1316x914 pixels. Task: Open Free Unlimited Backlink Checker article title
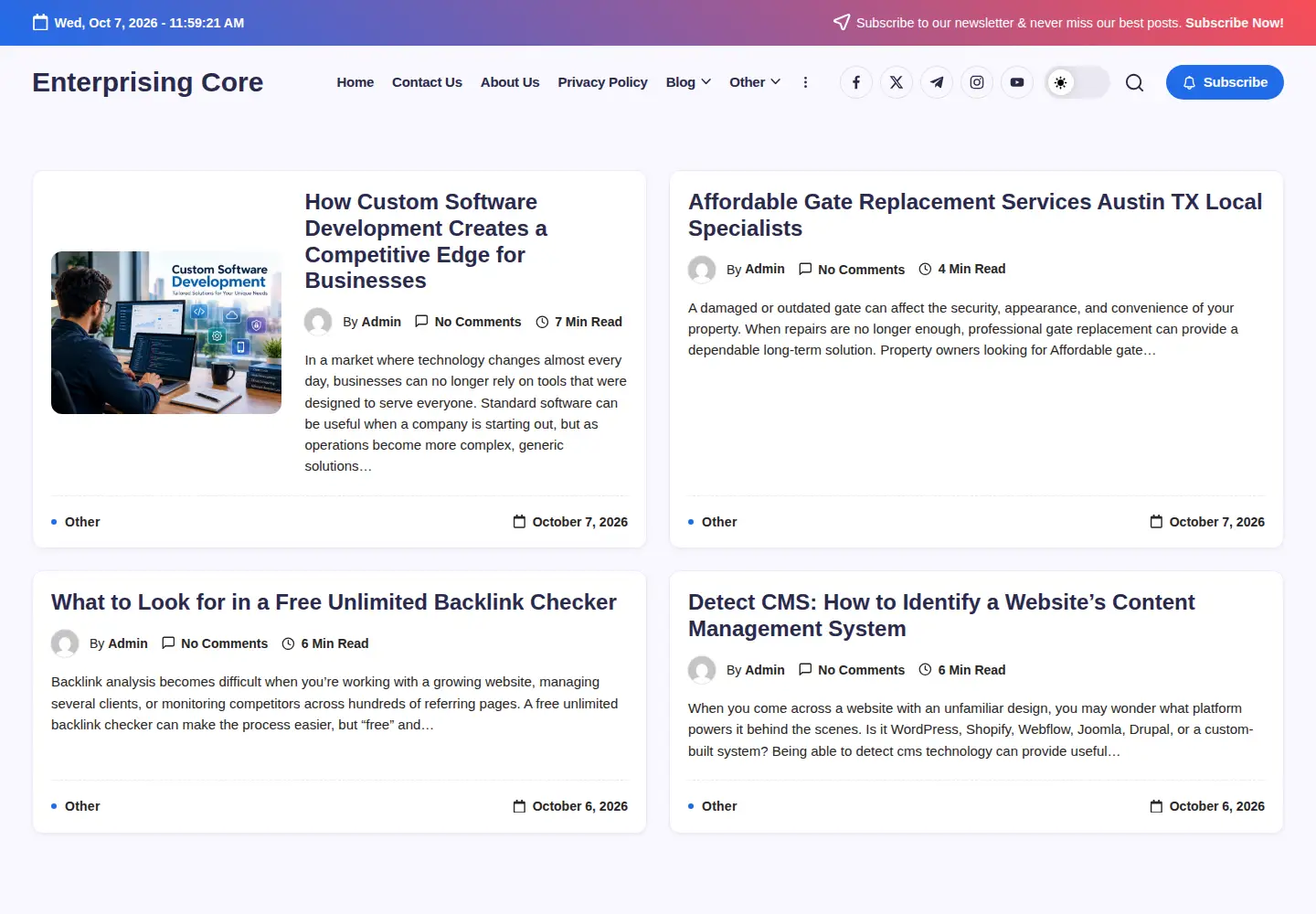click(x=334, y=602)
